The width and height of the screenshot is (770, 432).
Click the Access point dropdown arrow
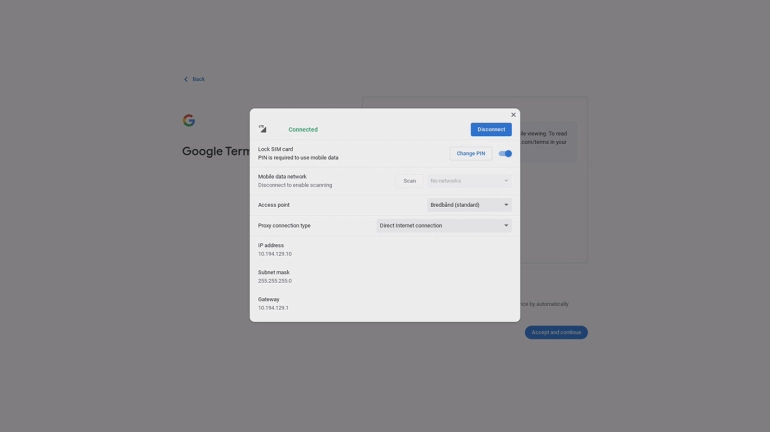506,205
